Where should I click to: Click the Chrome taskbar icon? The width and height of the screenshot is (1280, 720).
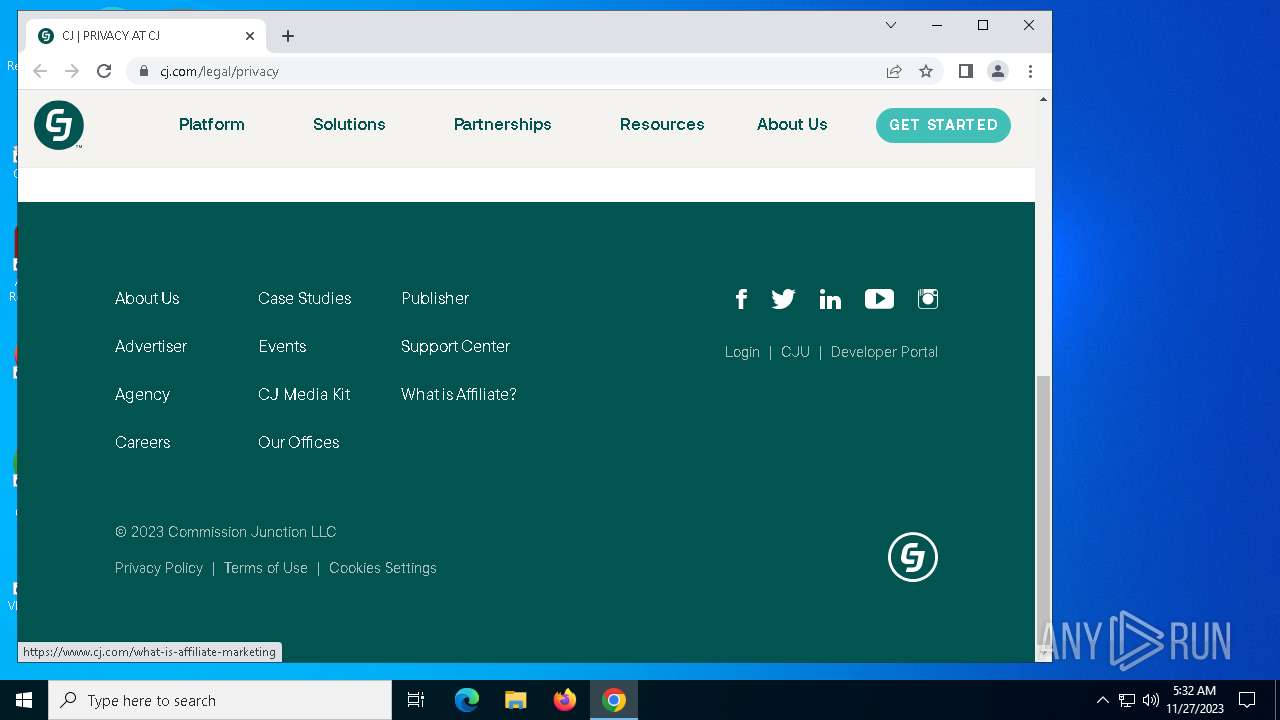(614, 700)
